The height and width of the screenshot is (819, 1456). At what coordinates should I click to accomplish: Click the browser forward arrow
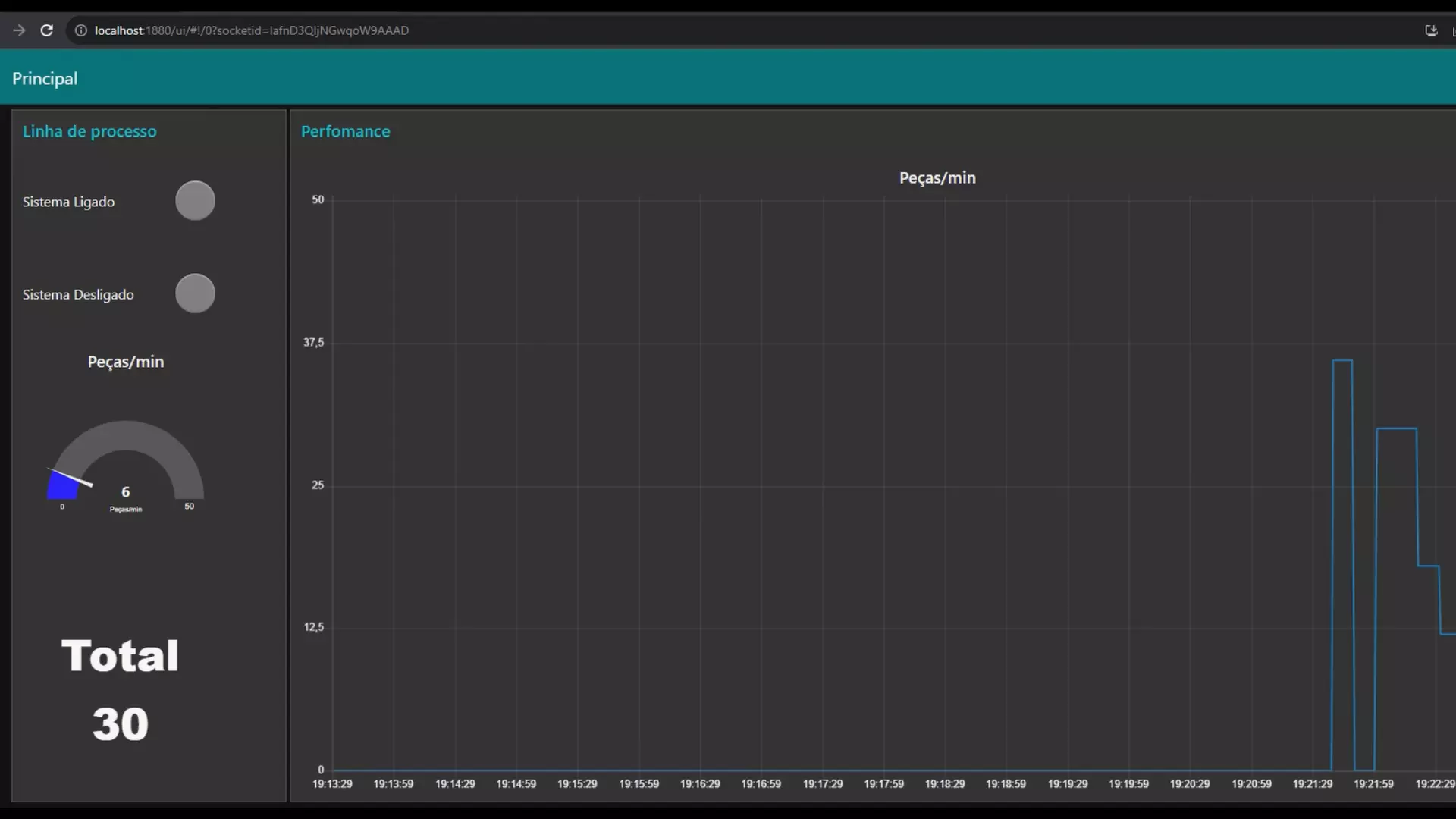pyautogui.click(x=19, y=30)
